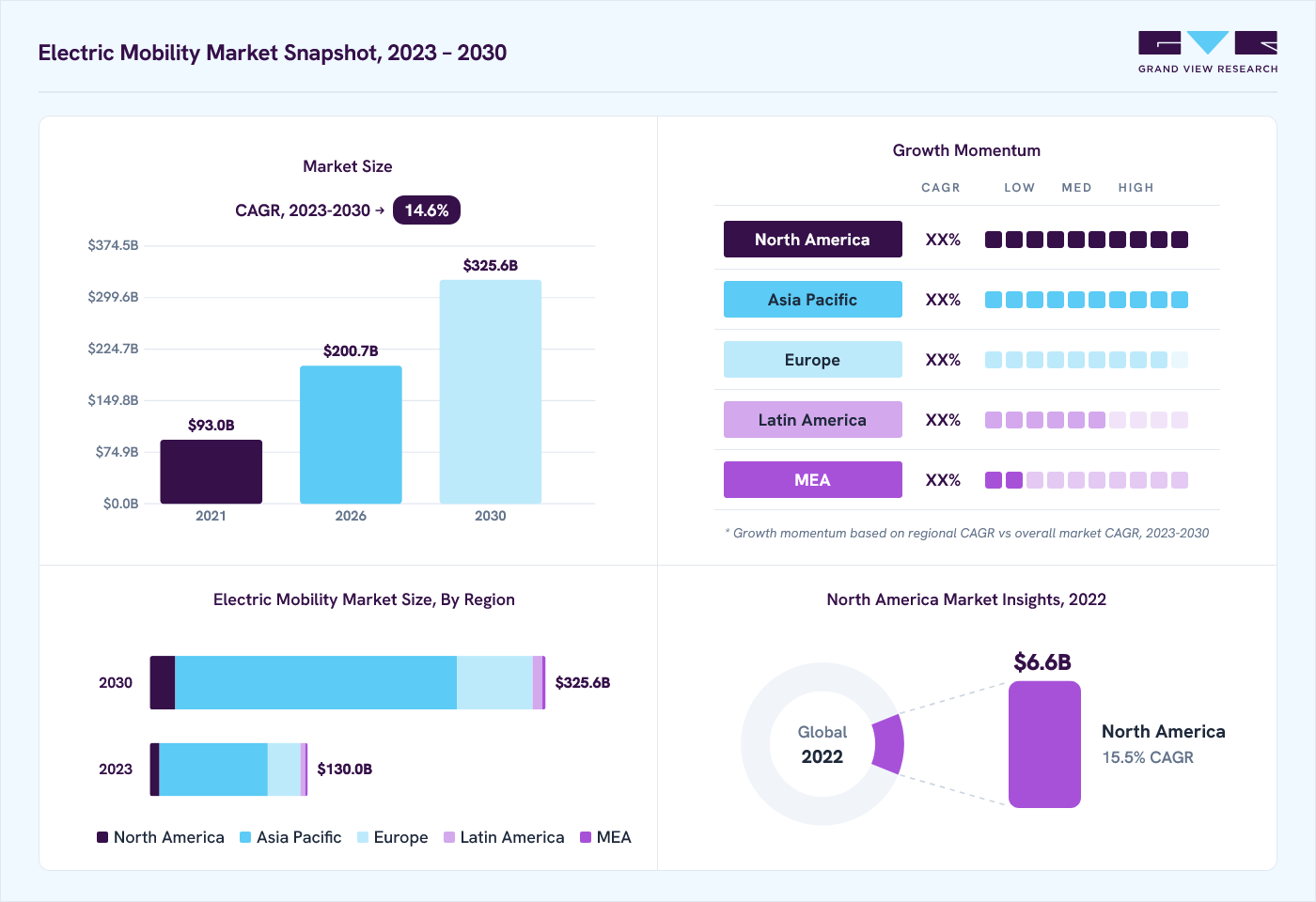Click the $374.5B axis label
Image resolution: width=1316 pixels, height=902 pixels.
(x=113, y=245)
